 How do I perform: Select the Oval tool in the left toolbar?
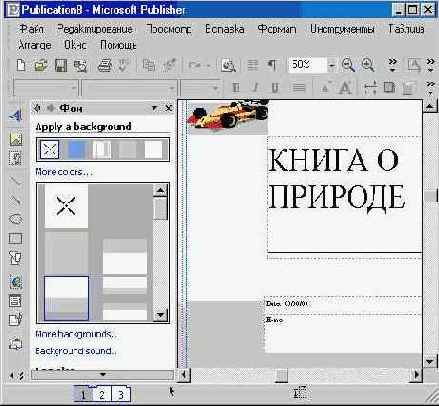(x=15, y=219)
